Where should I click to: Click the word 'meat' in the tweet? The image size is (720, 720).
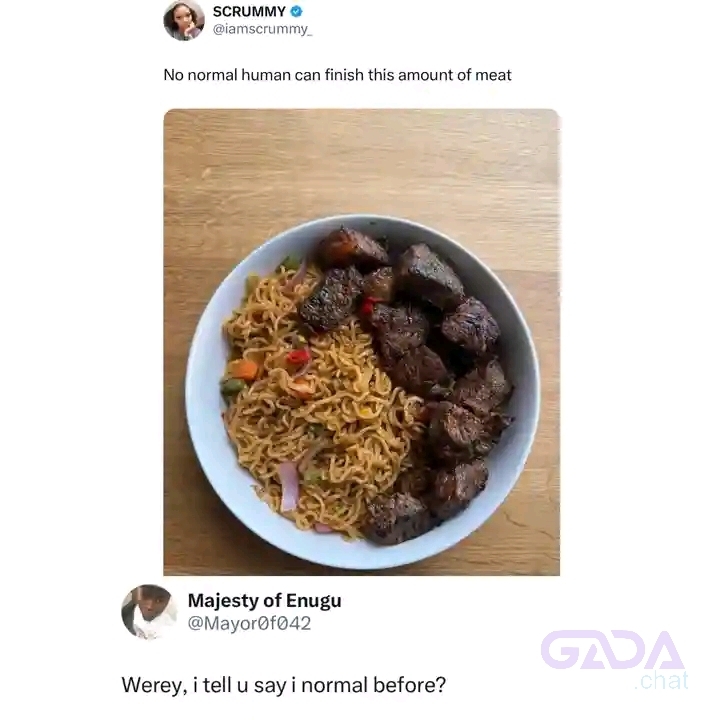pos(493,75)
